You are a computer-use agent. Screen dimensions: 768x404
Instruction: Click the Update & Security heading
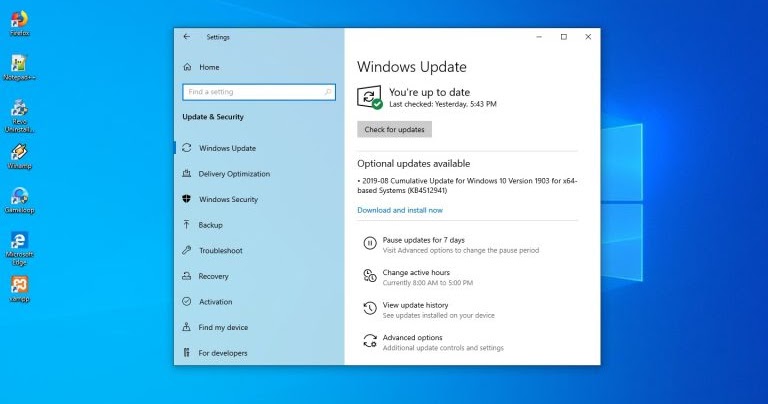(213, 117)
